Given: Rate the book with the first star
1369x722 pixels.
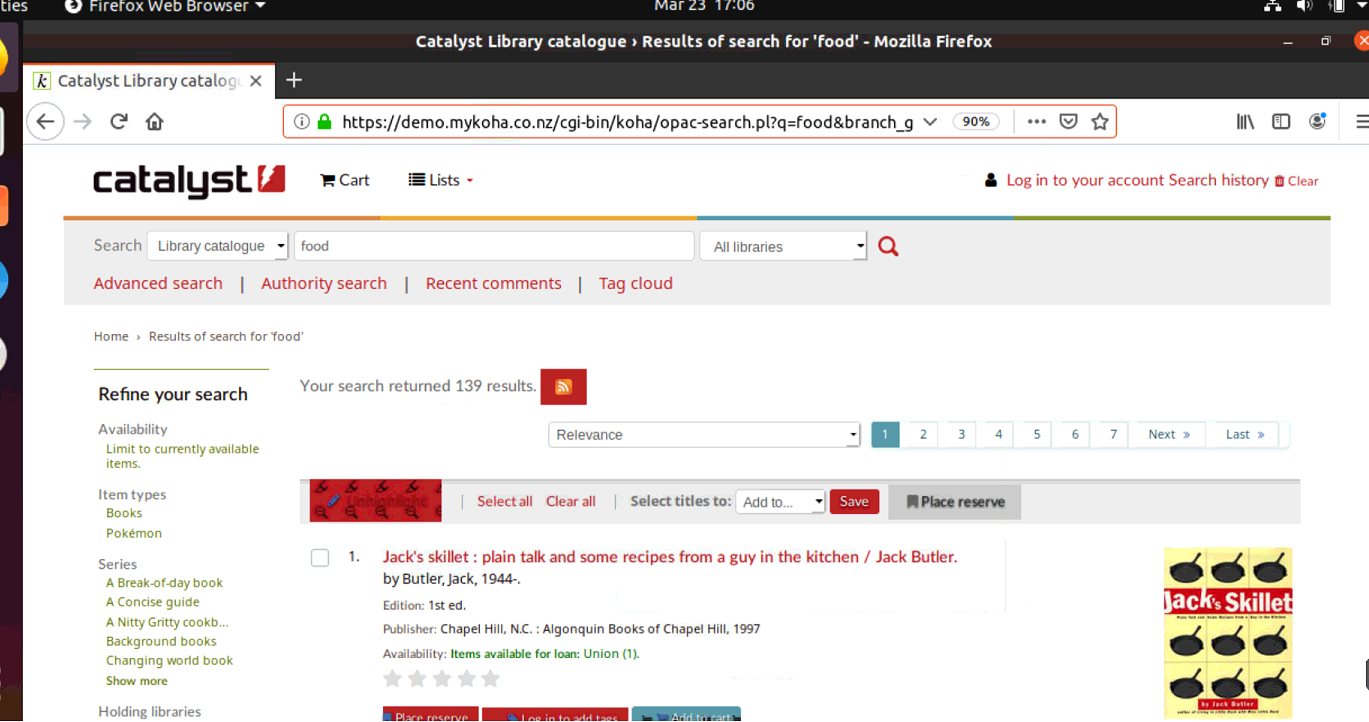Looking at the screenshot, I should (x=393, y=679).
